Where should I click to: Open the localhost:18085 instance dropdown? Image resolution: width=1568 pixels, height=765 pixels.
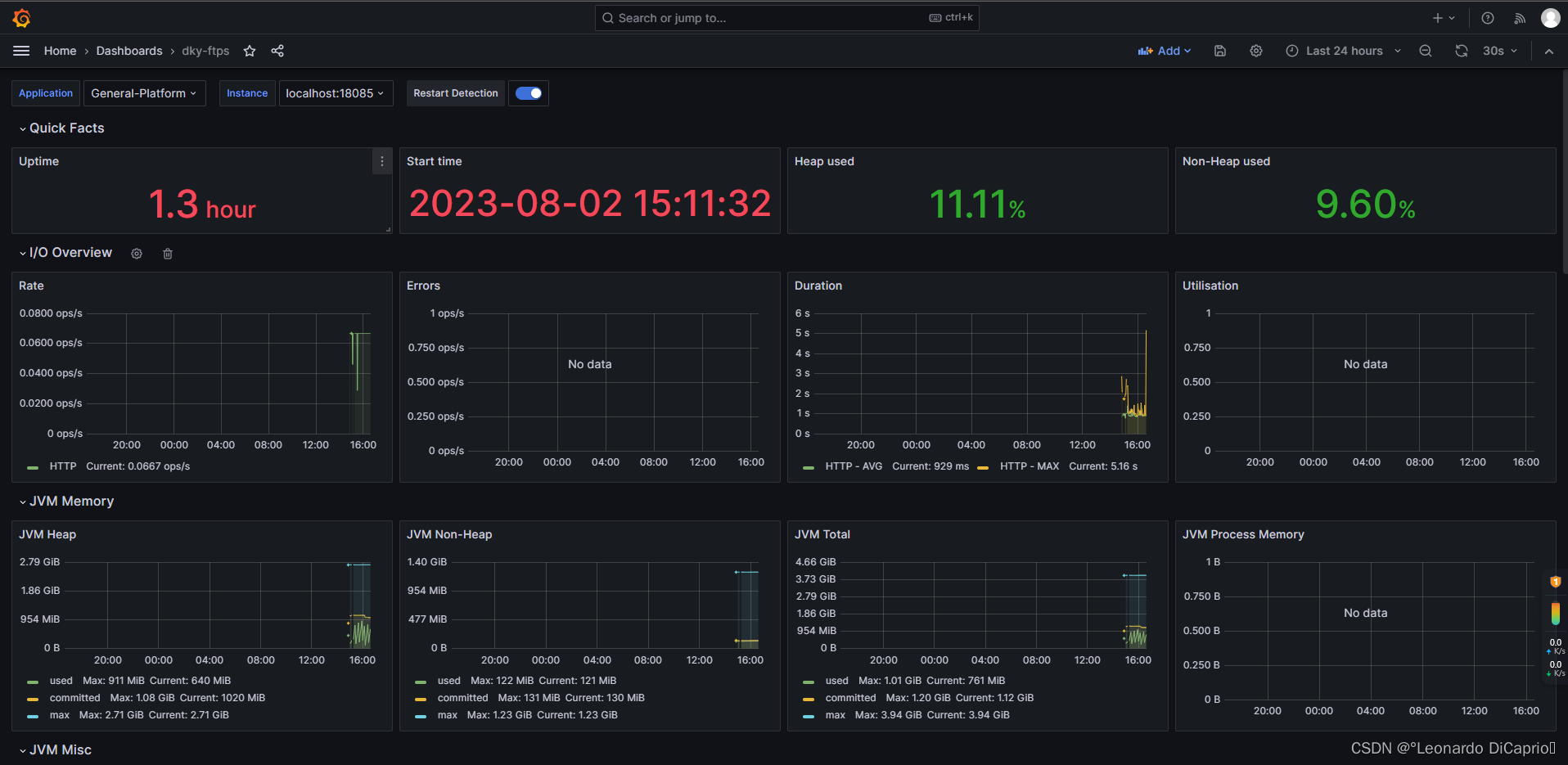pos(336,93)
